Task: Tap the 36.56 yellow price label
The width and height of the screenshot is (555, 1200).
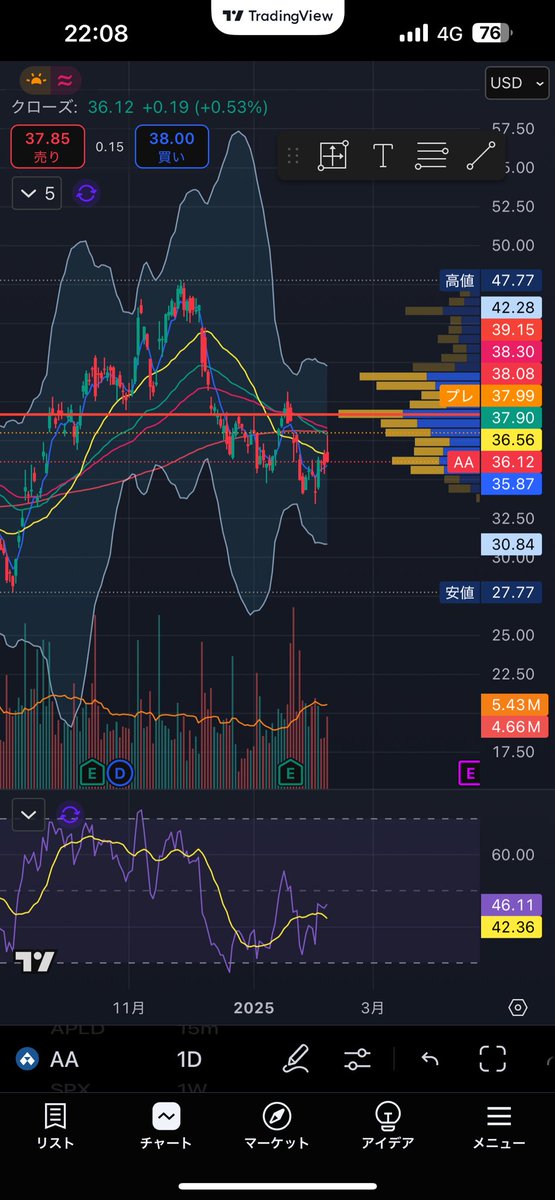Action: tap(511, 440)
